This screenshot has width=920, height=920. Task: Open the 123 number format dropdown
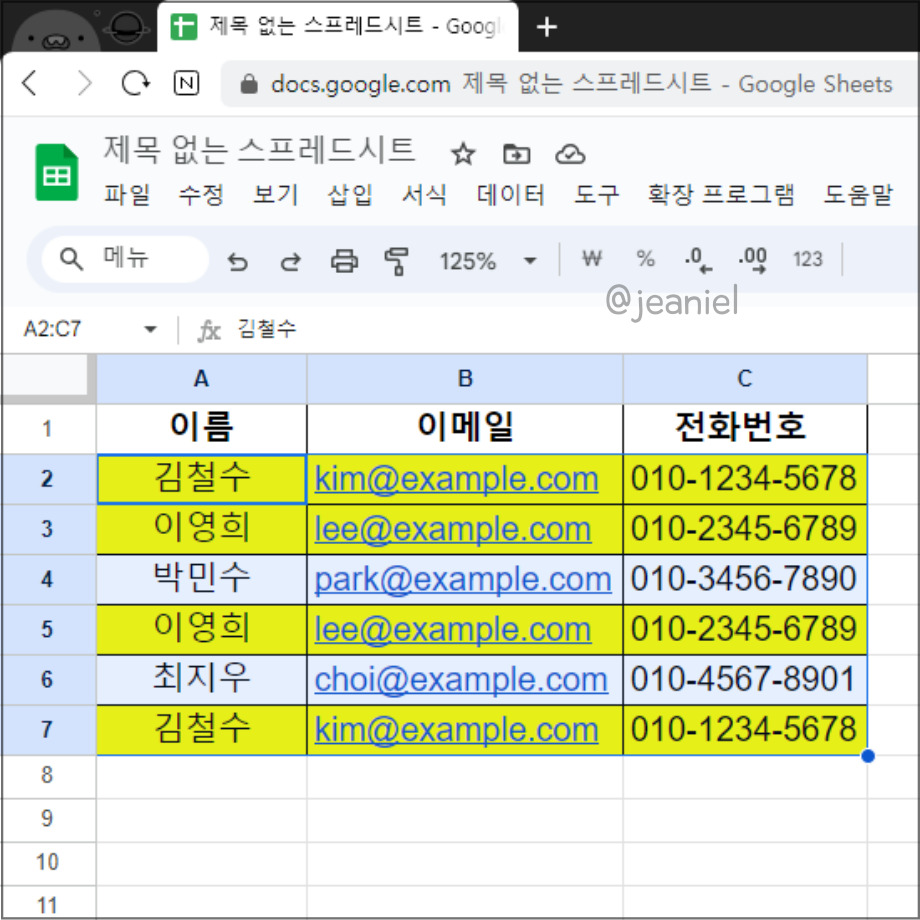pyautogui.click(x=808, y=260)
